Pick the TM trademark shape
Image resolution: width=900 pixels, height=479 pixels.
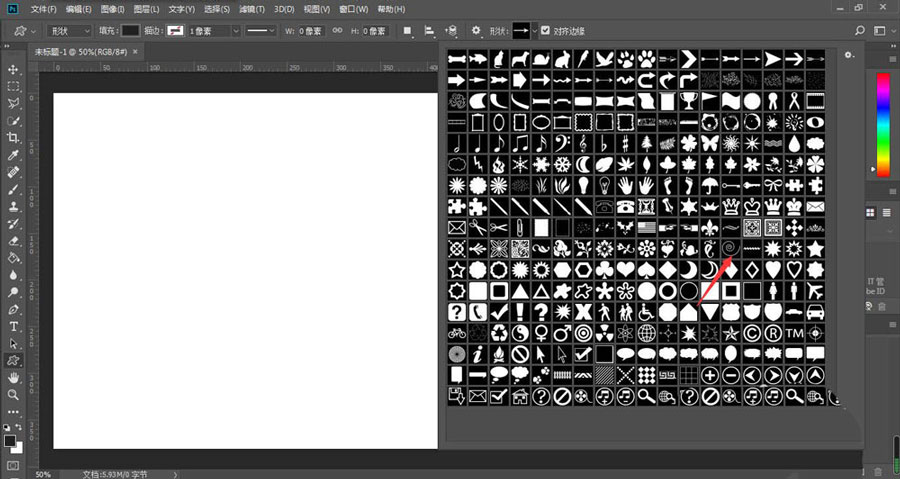click(x=794, y=333)
